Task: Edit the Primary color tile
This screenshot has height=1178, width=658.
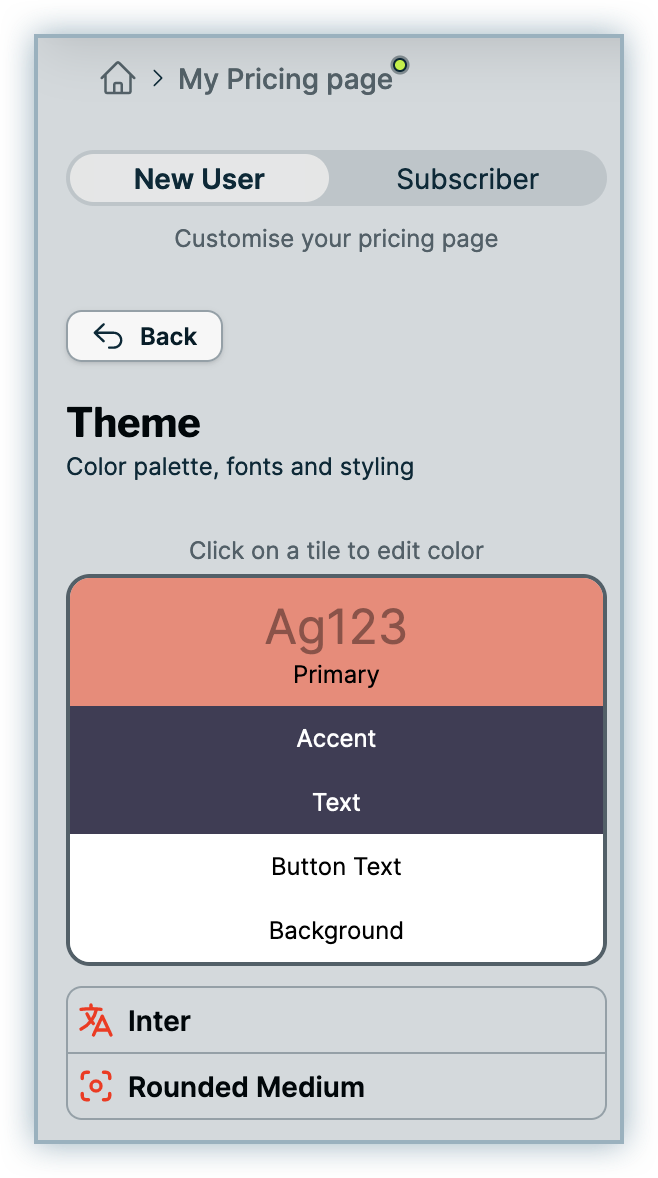Action: (336, 675)
